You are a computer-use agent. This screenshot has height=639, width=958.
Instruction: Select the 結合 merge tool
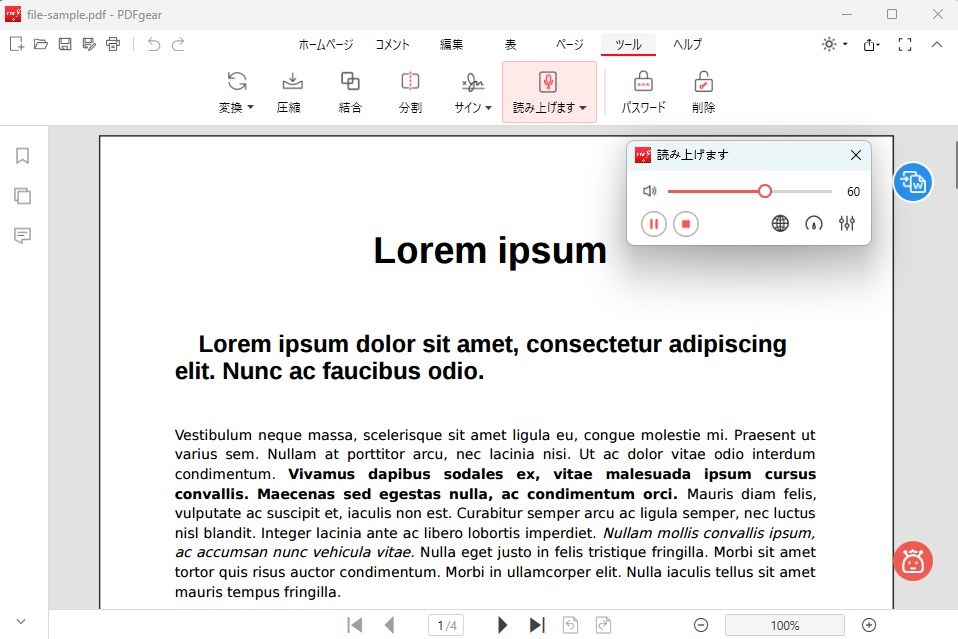pos(350,91)
